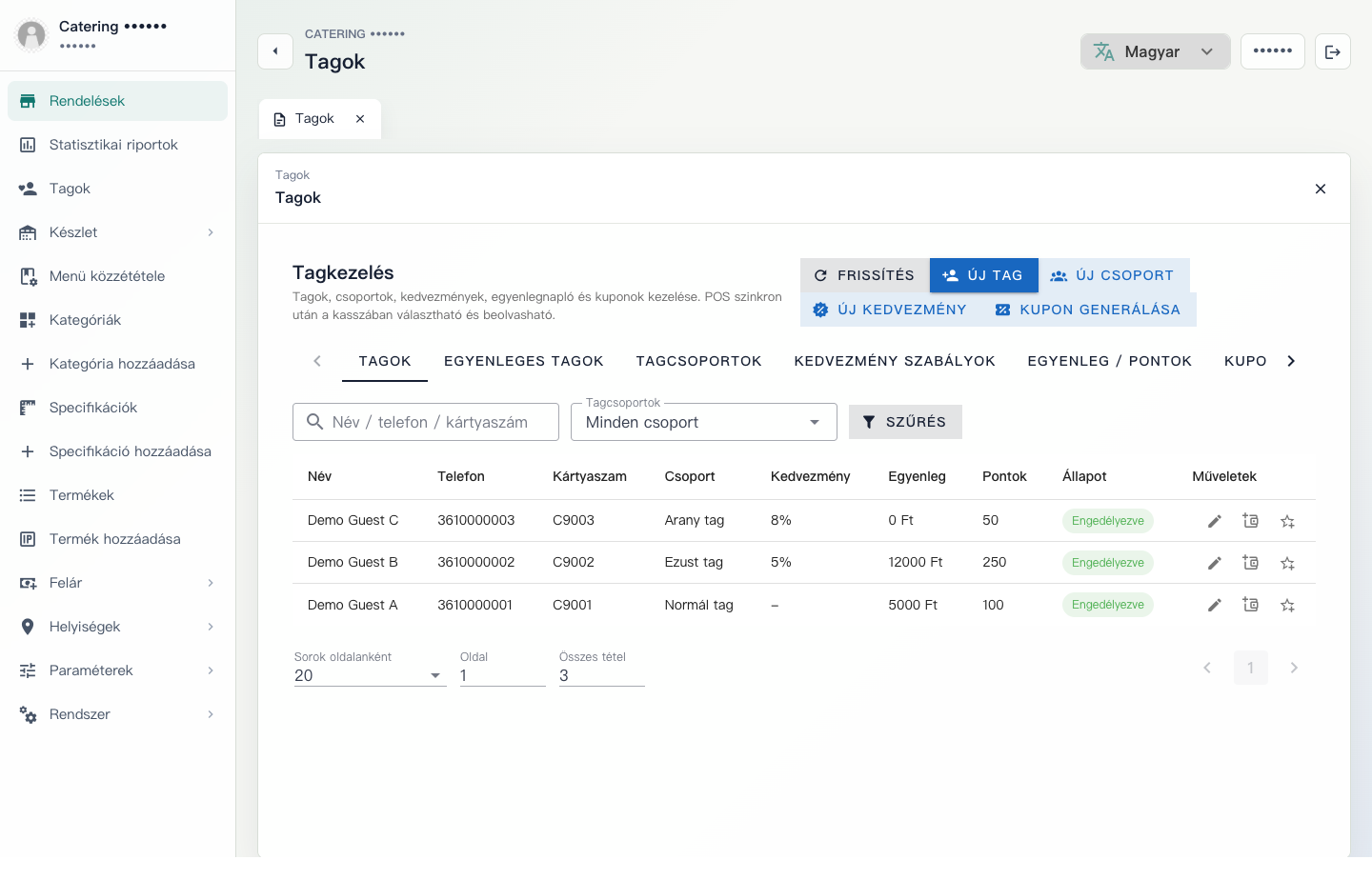Open the Magyar language dropdown
Screen dimensions: 1372x880
[1155, 51]
